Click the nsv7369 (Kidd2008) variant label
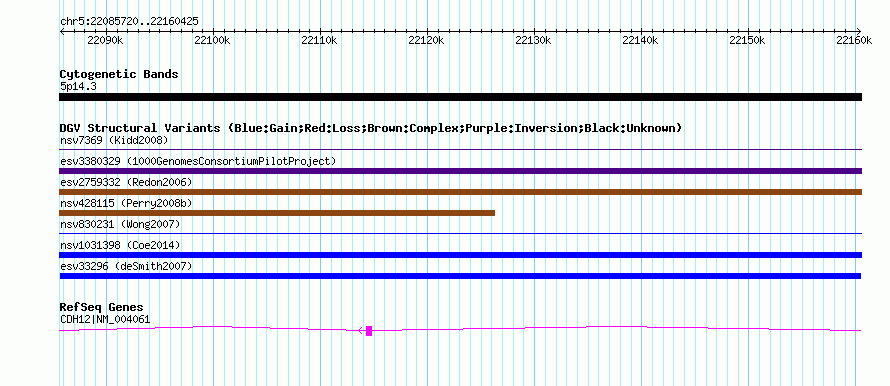Image resolution: width=890 pixels, height=386 pixels. pos(114,140)
